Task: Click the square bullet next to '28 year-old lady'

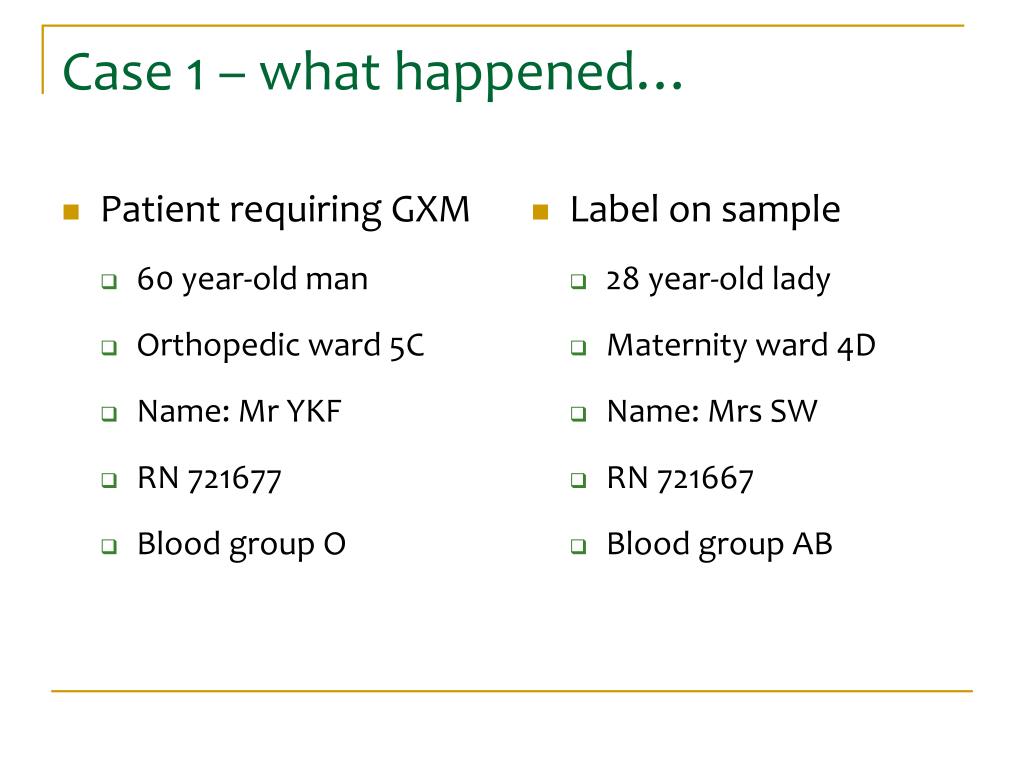Action: tap(578, 281)
